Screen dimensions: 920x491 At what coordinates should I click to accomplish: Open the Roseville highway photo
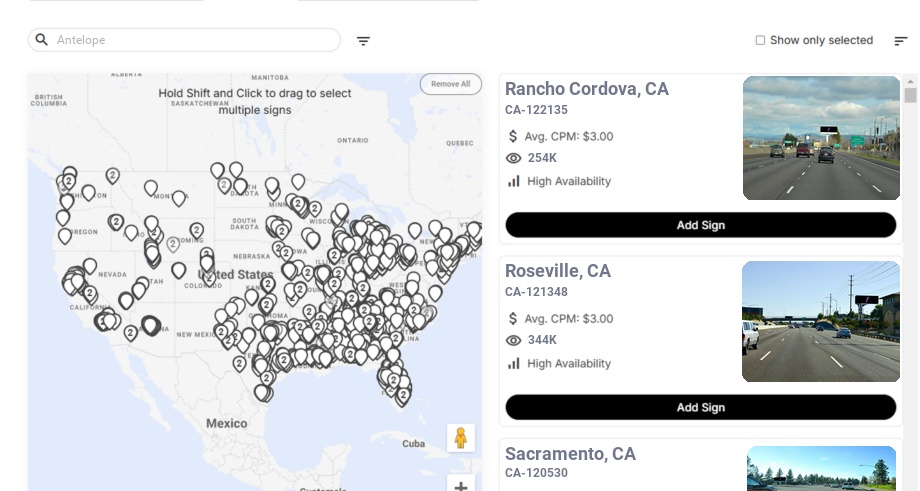(x=821, y=321)
